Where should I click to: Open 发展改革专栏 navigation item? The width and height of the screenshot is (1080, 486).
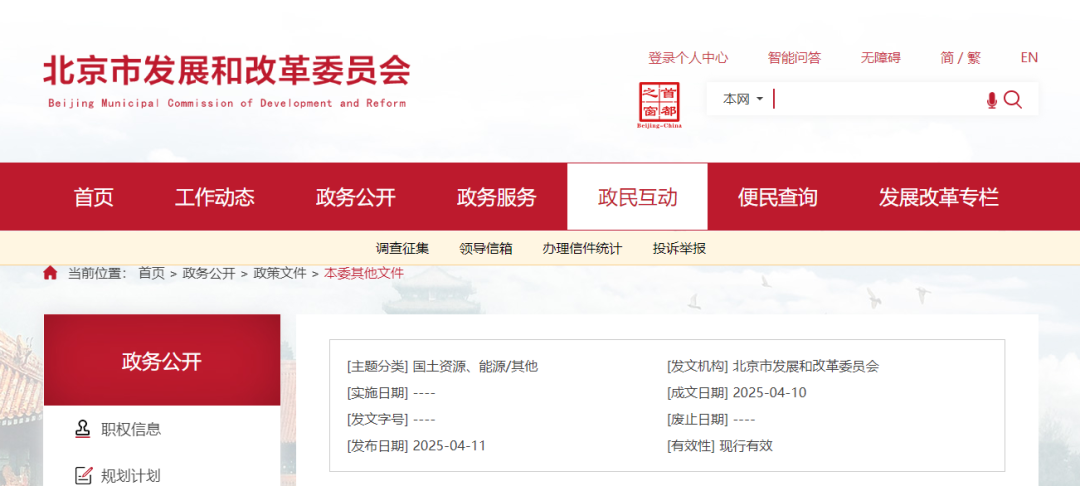938,198
